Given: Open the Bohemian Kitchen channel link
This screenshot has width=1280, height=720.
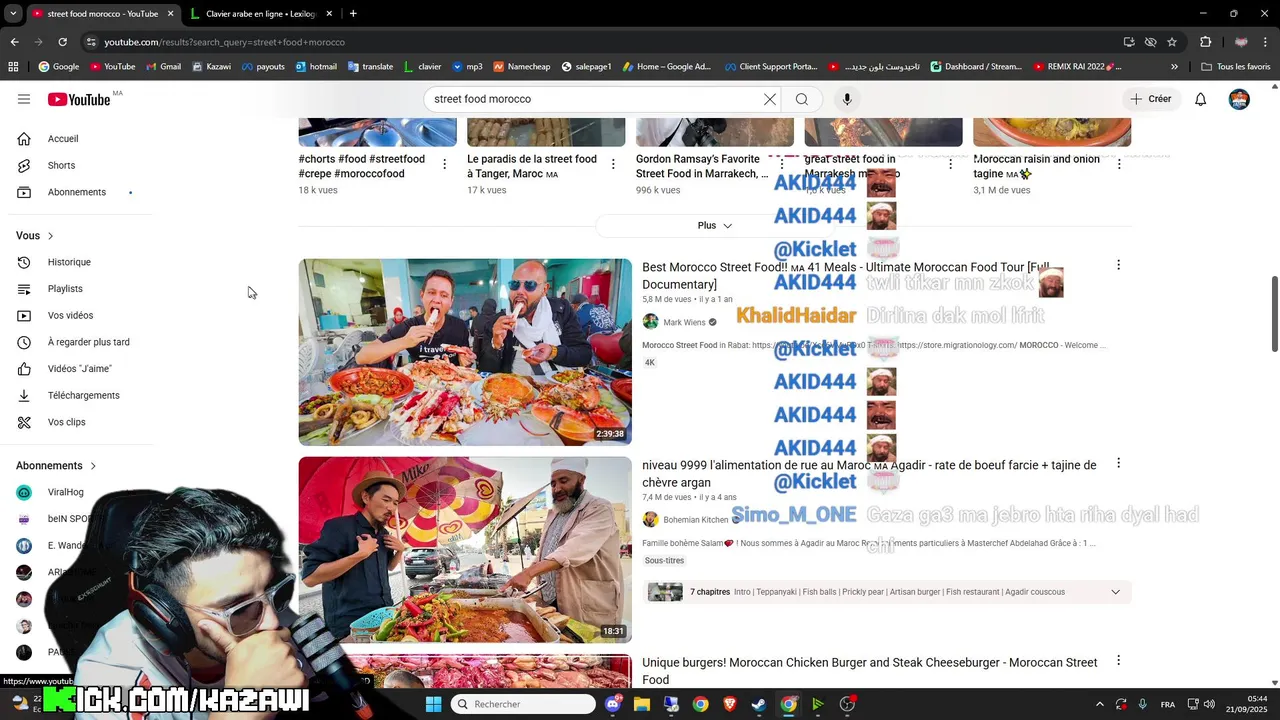Looking at the screenshot, I should click(695, 520).
